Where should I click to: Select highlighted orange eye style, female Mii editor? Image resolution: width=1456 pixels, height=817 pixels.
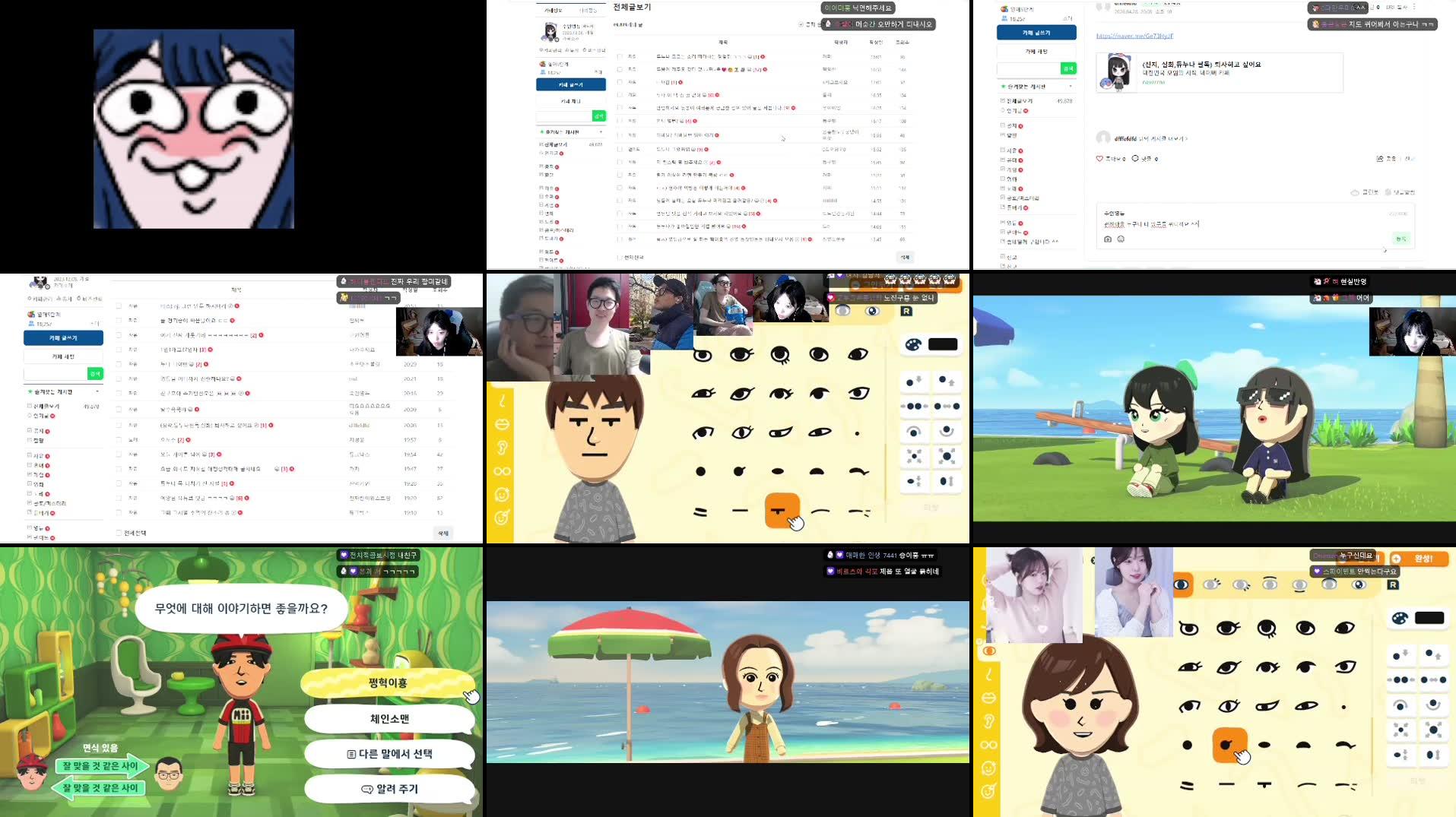[x=1229, y=745]
